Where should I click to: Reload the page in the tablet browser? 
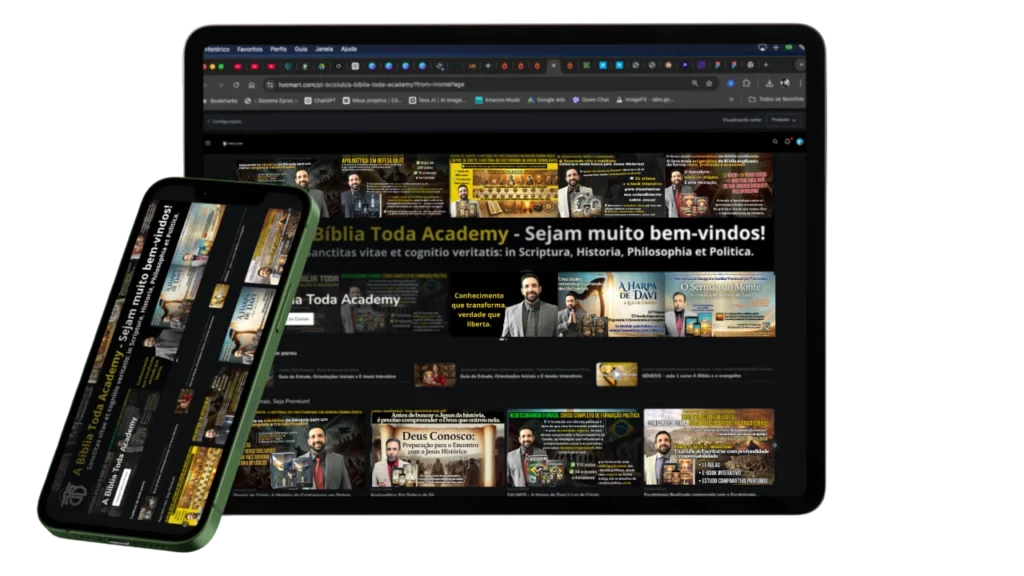pos(236,85)
